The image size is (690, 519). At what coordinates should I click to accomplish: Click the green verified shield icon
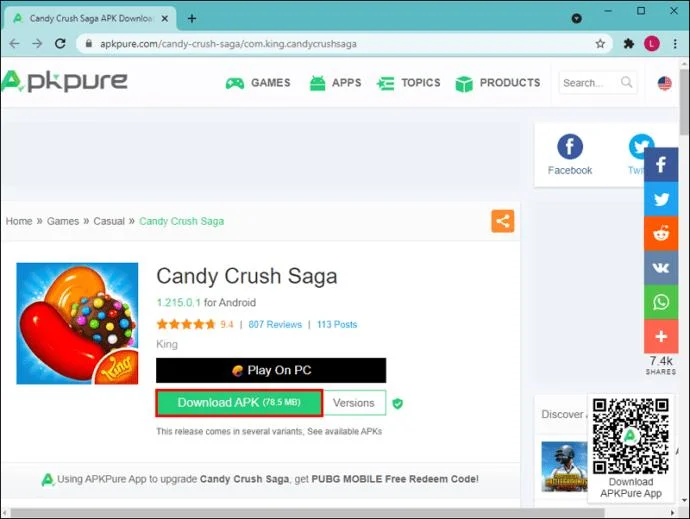click(x=397, y=403)
